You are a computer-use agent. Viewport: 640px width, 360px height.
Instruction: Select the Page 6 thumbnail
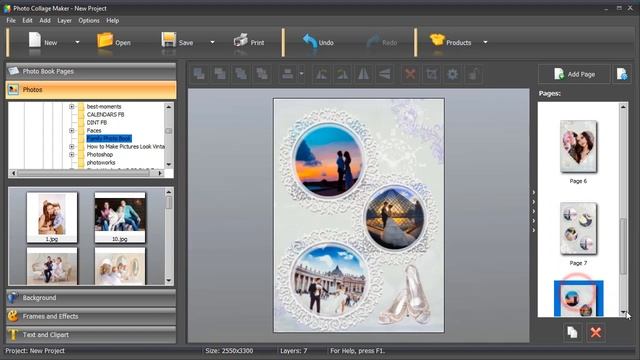point(578,147)
